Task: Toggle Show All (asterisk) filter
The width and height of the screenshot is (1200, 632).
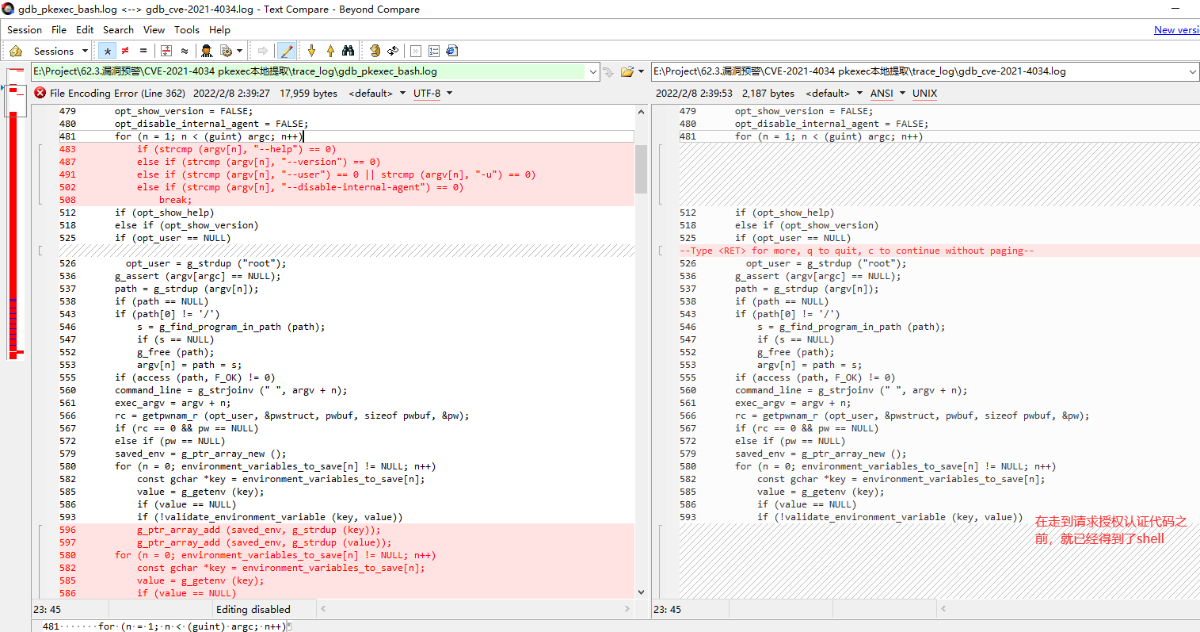Action: tap(108, 50)
